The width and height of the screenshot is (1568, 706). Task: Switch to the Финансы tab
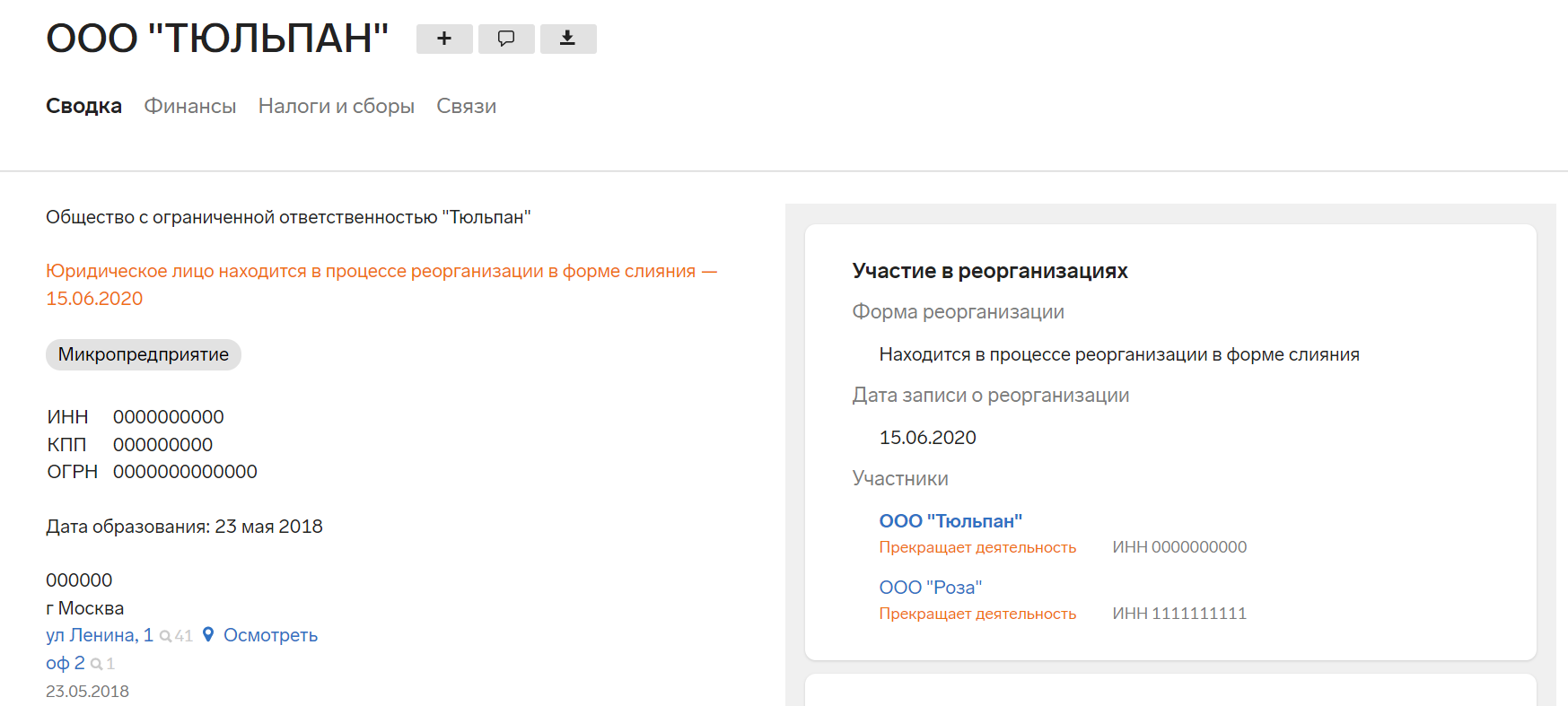(190, 106)
